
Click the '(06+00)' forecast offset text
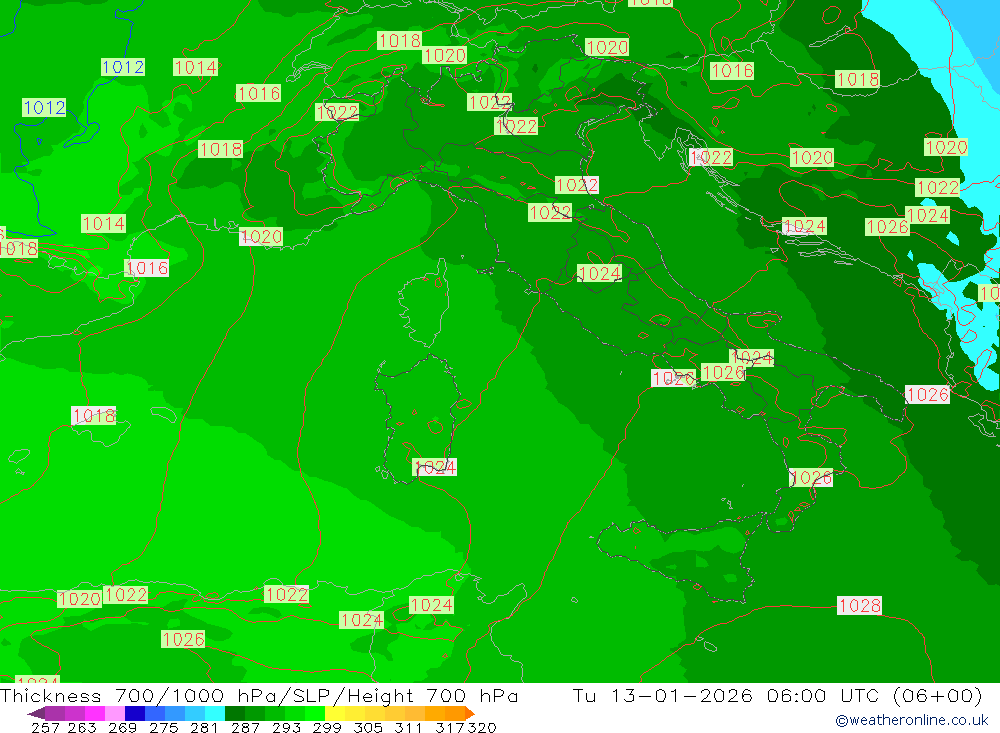point(938,695)
